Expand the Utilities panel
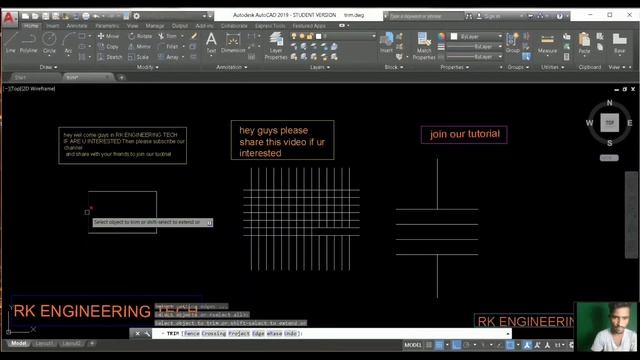This screenshot has width=640, height=360. pos(553,67)
